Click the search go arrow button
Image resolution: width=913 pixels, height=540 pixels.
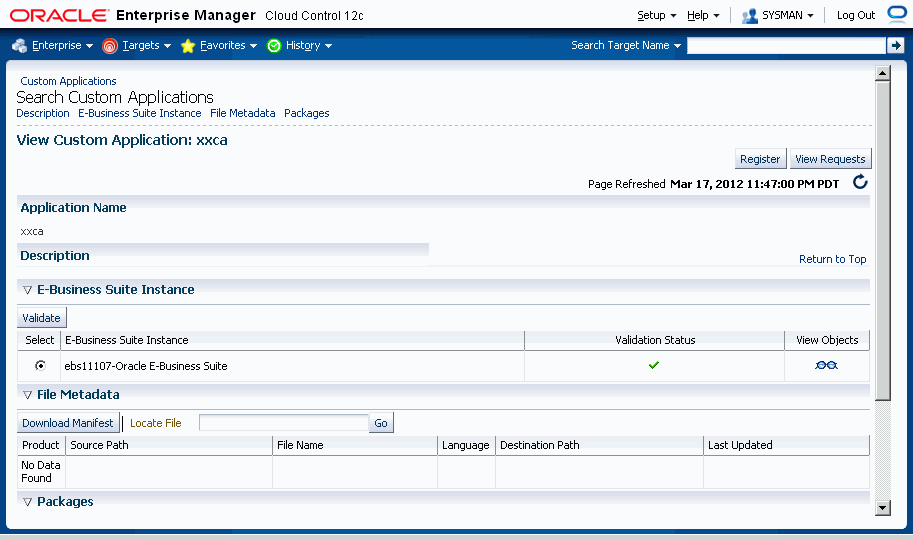click(895, 45)
